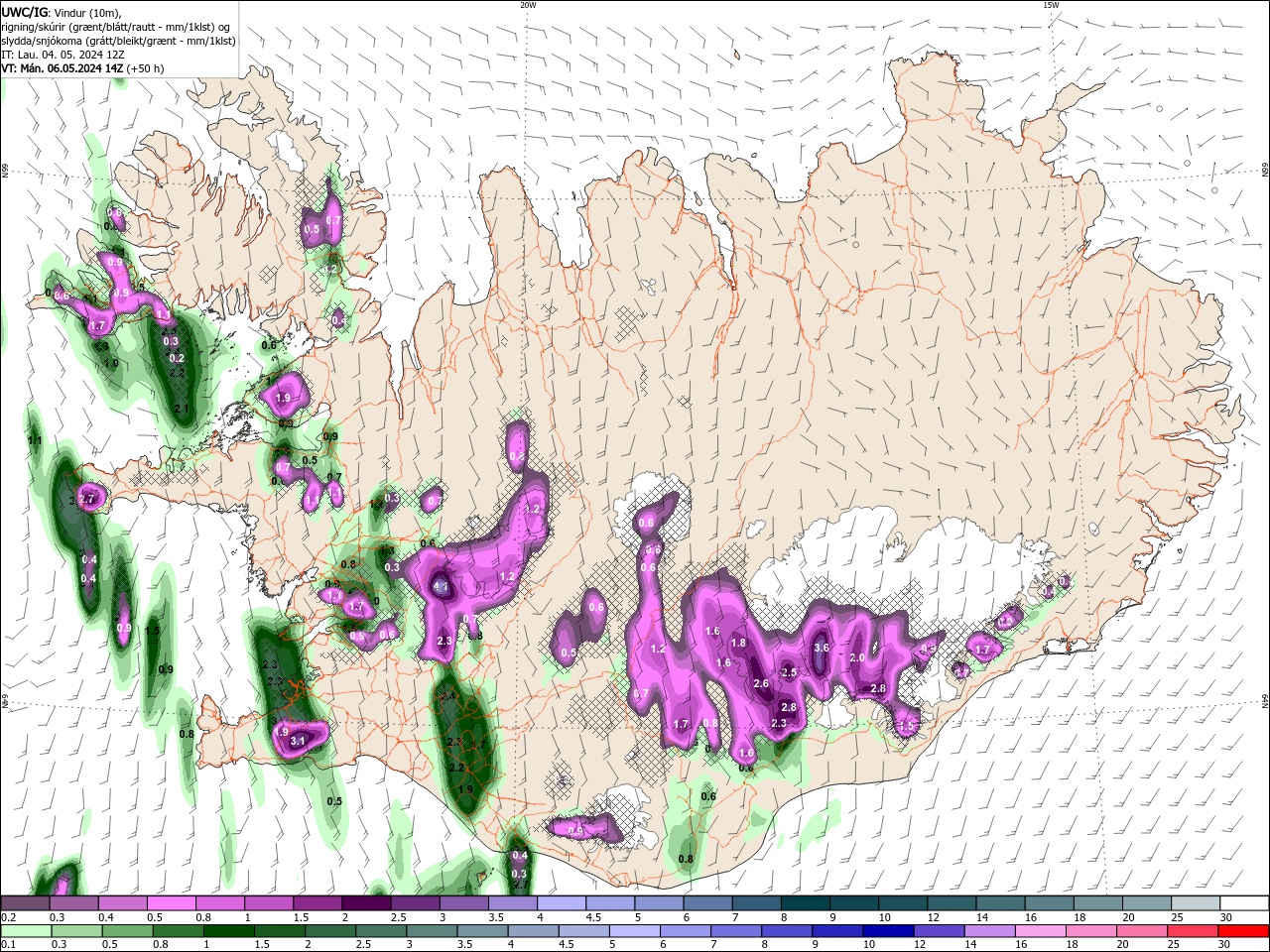Pick the 2.6 value on the map
Image resolution: width=1270 pixels, height=952 pixels.
pyautogui.click(x=761, y=683)
